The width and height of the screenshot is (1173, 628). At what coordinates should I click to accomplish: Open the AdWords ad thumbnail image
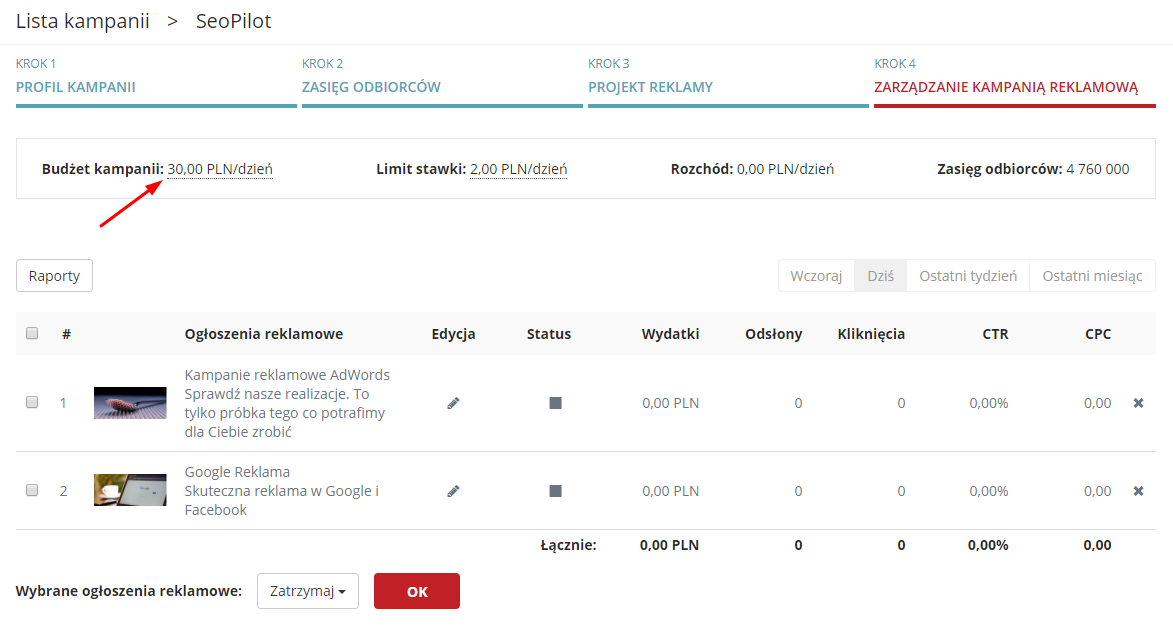130,403
